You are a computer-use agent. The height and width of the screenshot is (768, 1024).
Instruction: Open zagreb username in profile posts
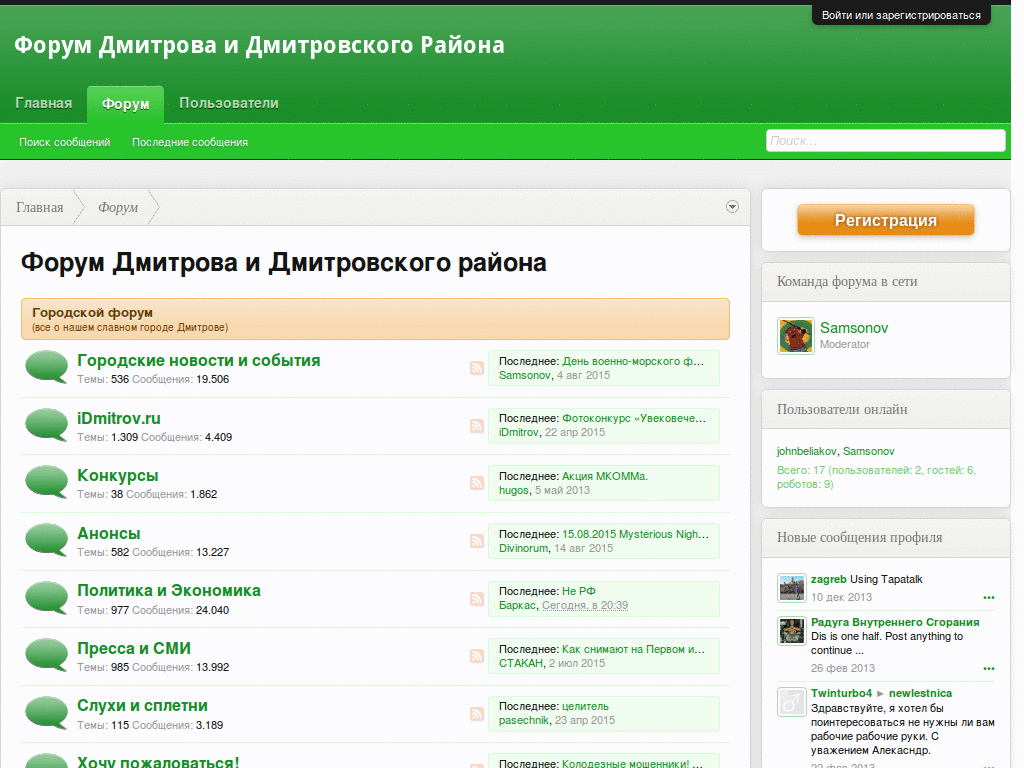coord(829,579)
